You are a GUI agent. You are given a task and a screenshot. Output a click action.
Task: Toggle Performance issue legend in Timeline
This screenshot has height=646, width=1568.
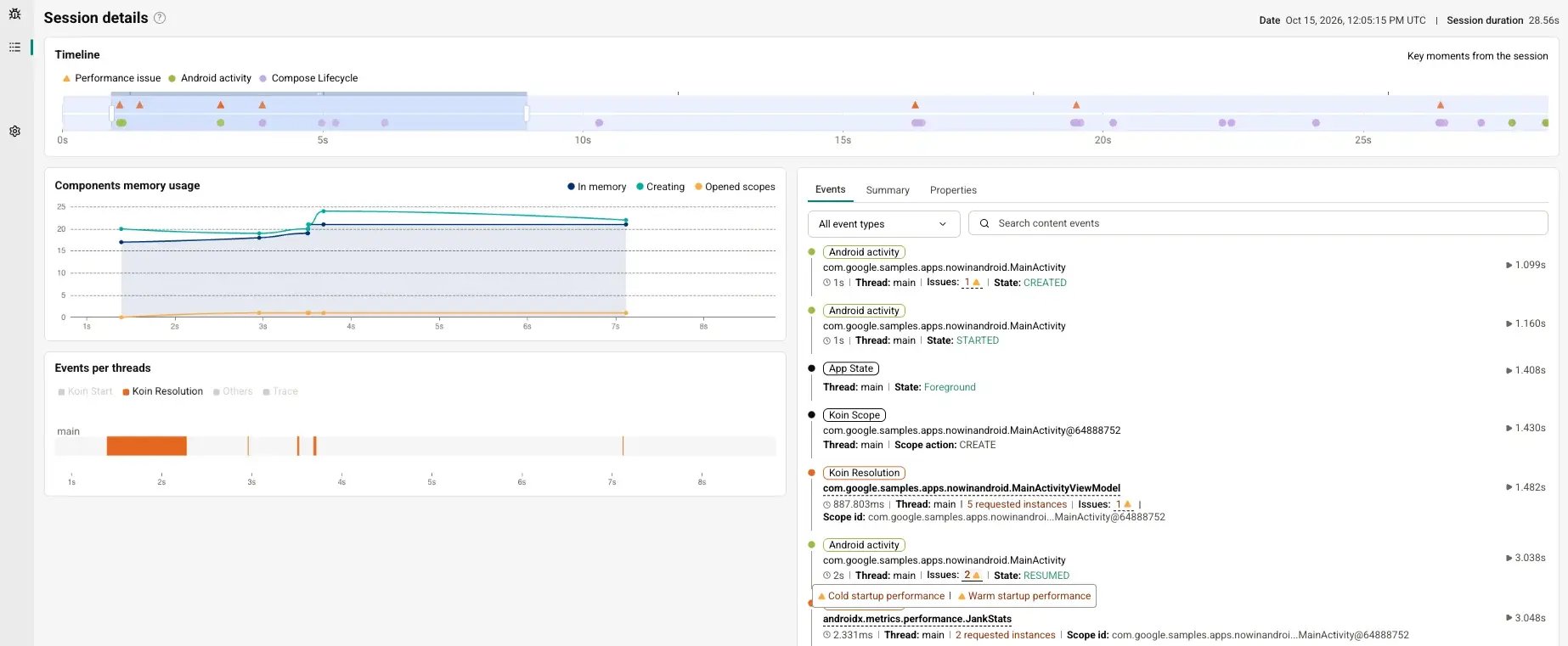click(x=111, y=78)
